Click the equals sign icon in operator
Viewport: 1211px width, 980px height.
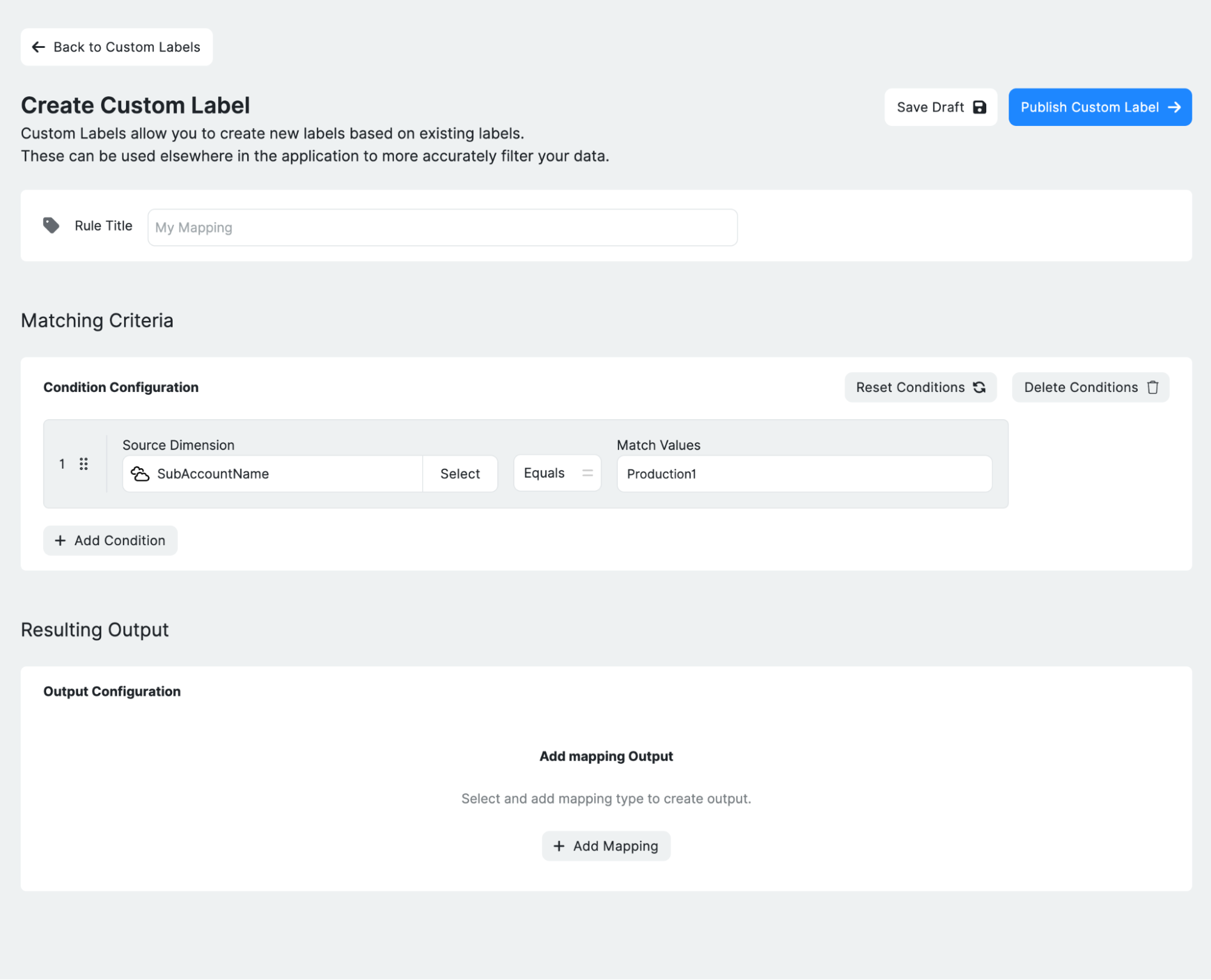587,473
